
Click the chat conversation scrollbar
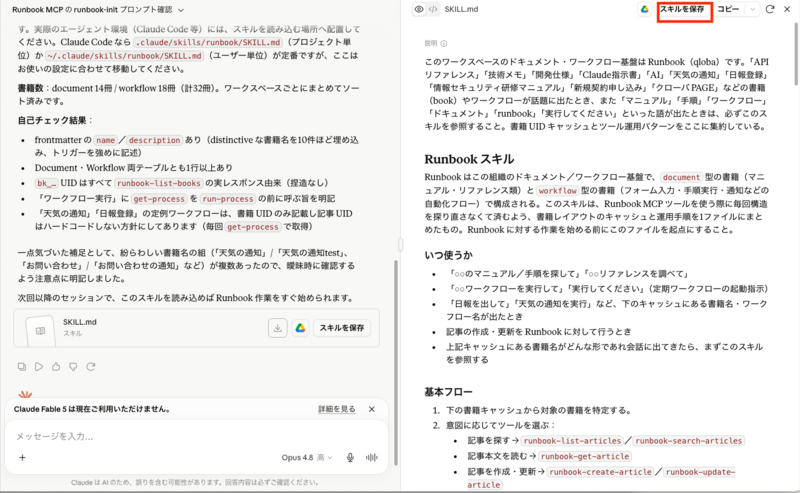click(395, 362)
